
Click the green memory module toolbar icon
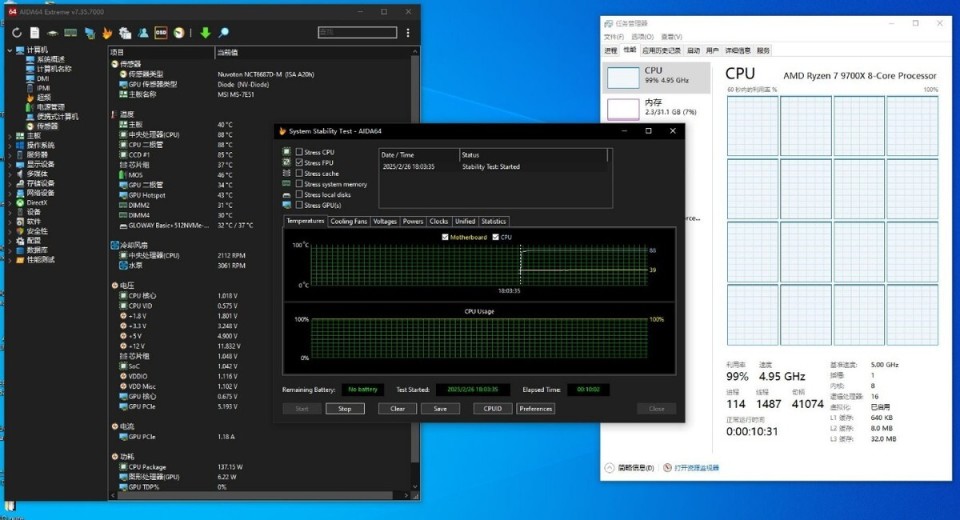coord(71,33)
